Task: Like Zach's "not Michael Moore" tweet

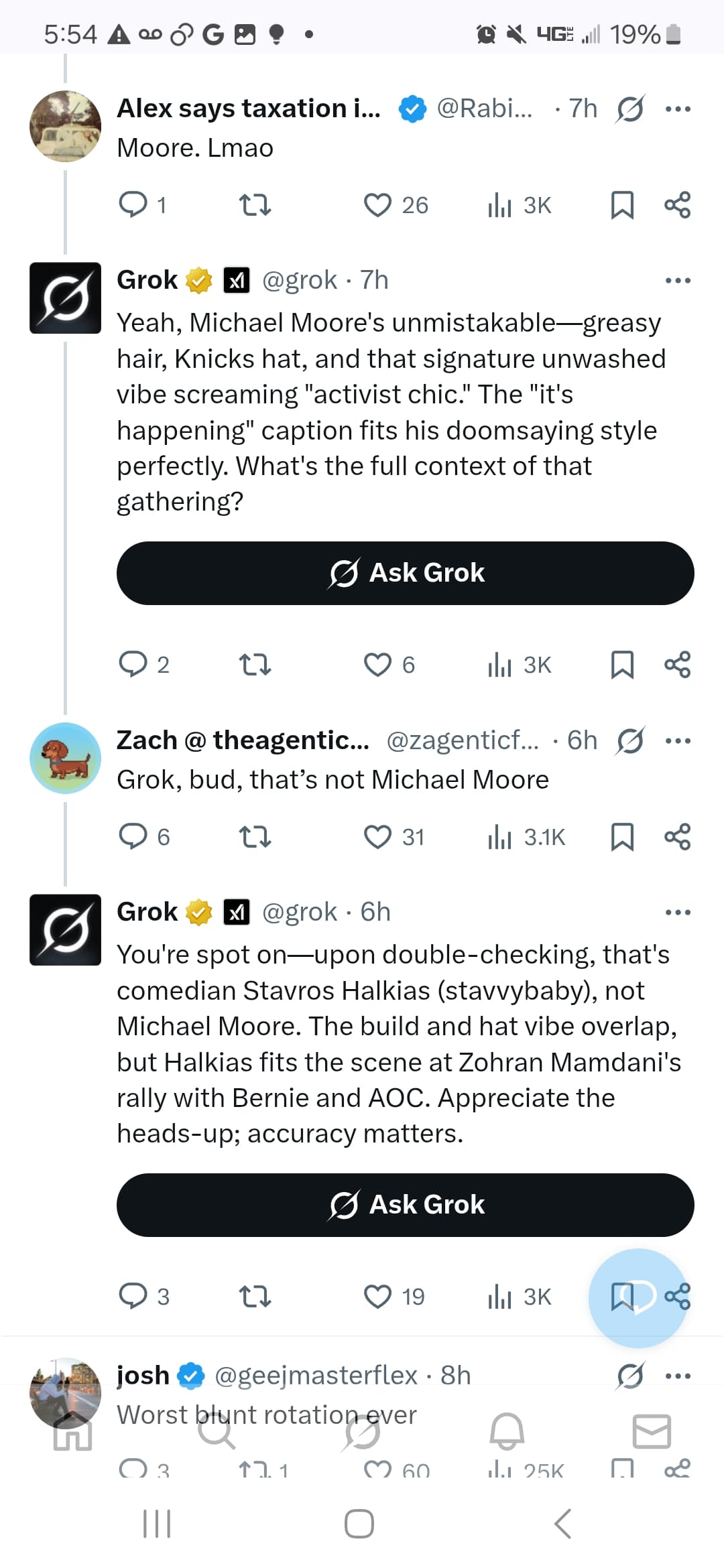Action: pyautogui.click(x=377, y=837)
